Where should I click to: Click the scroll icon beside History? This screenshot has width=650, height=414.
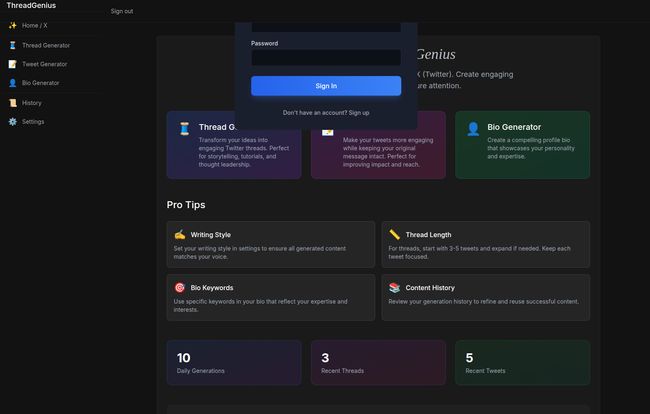[x=13, y=103]
